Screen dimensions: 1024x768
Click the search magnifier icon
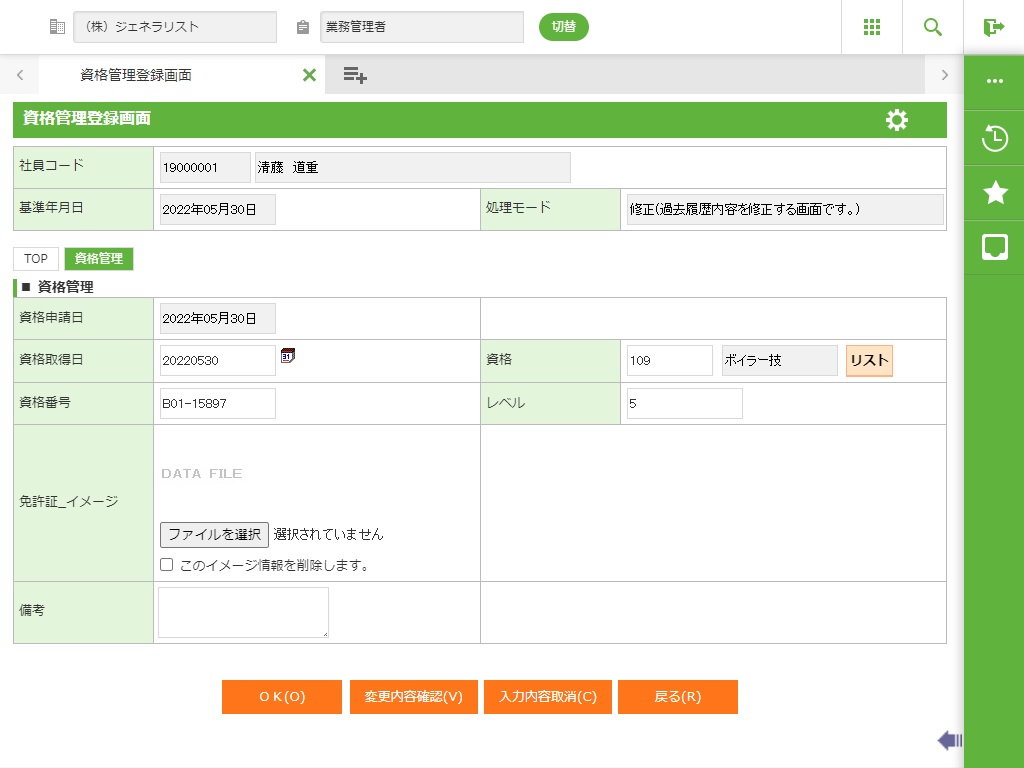click(x=932, y=27)
